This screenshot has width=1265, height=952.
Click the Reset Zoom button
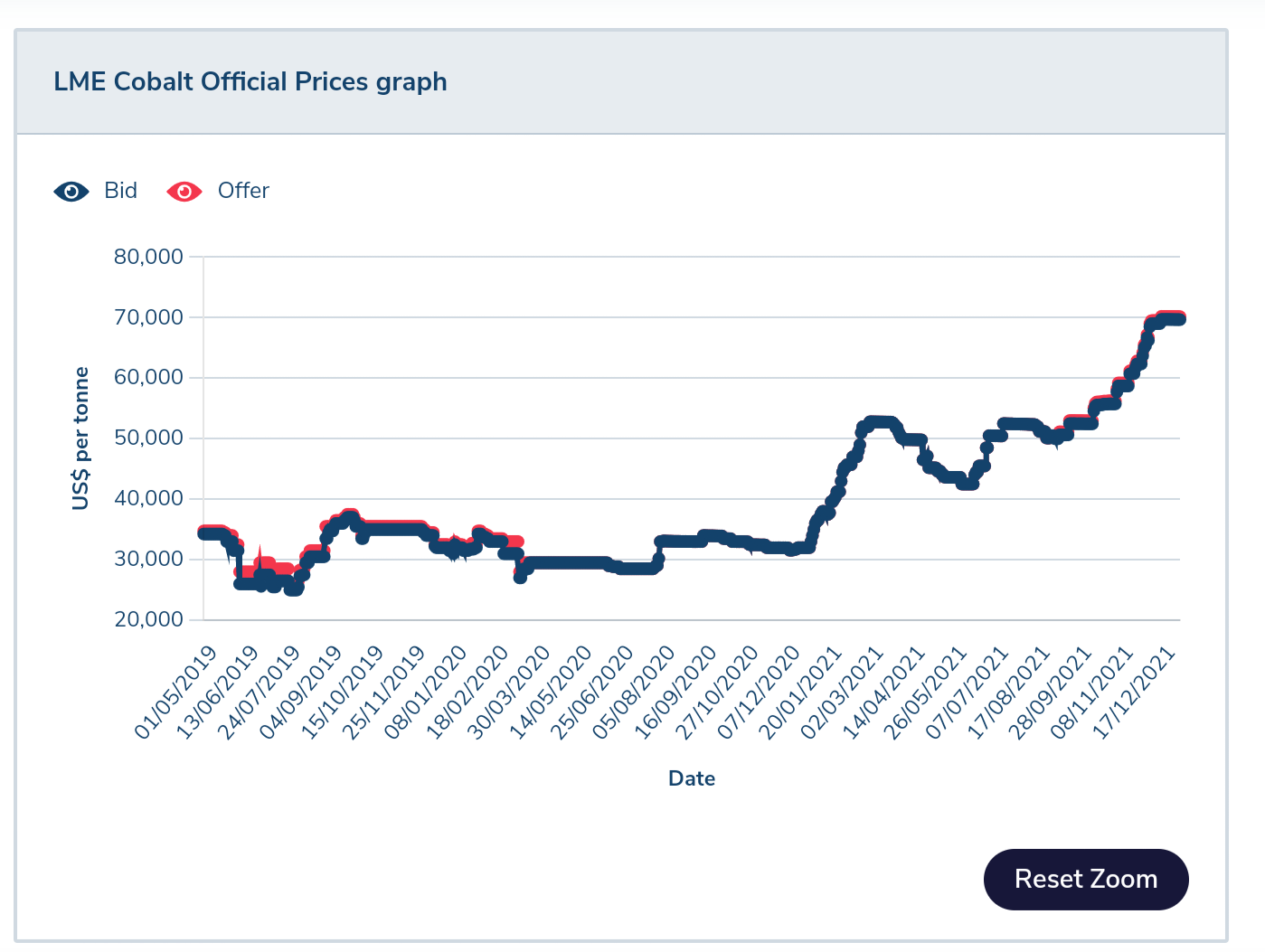[1085, 879]
